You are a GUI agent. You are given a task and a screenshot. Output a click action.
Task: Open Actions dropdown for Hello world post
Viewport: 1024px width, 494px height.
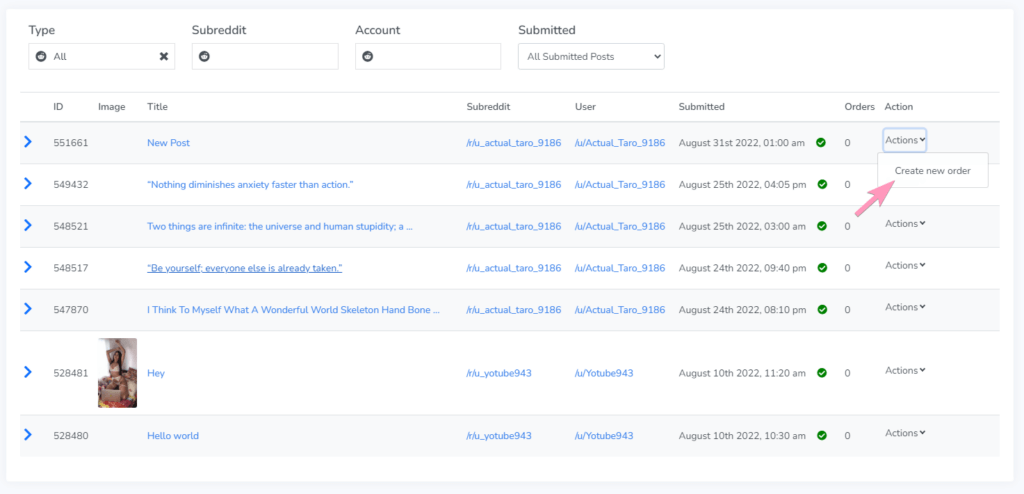pos(905,433)
